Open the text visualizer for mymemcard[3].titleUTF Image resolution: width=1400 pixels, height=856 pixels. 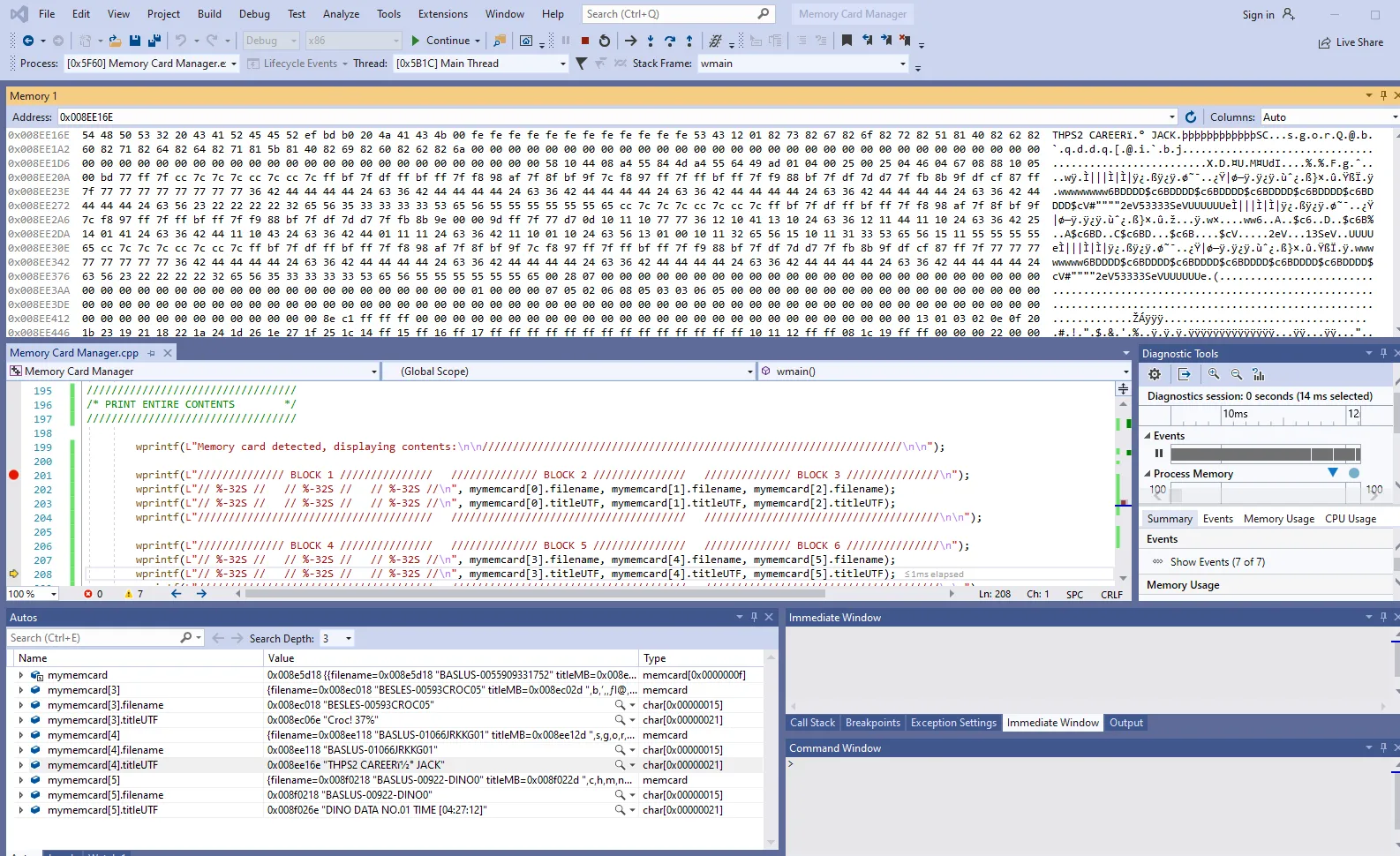pos(621,720)
